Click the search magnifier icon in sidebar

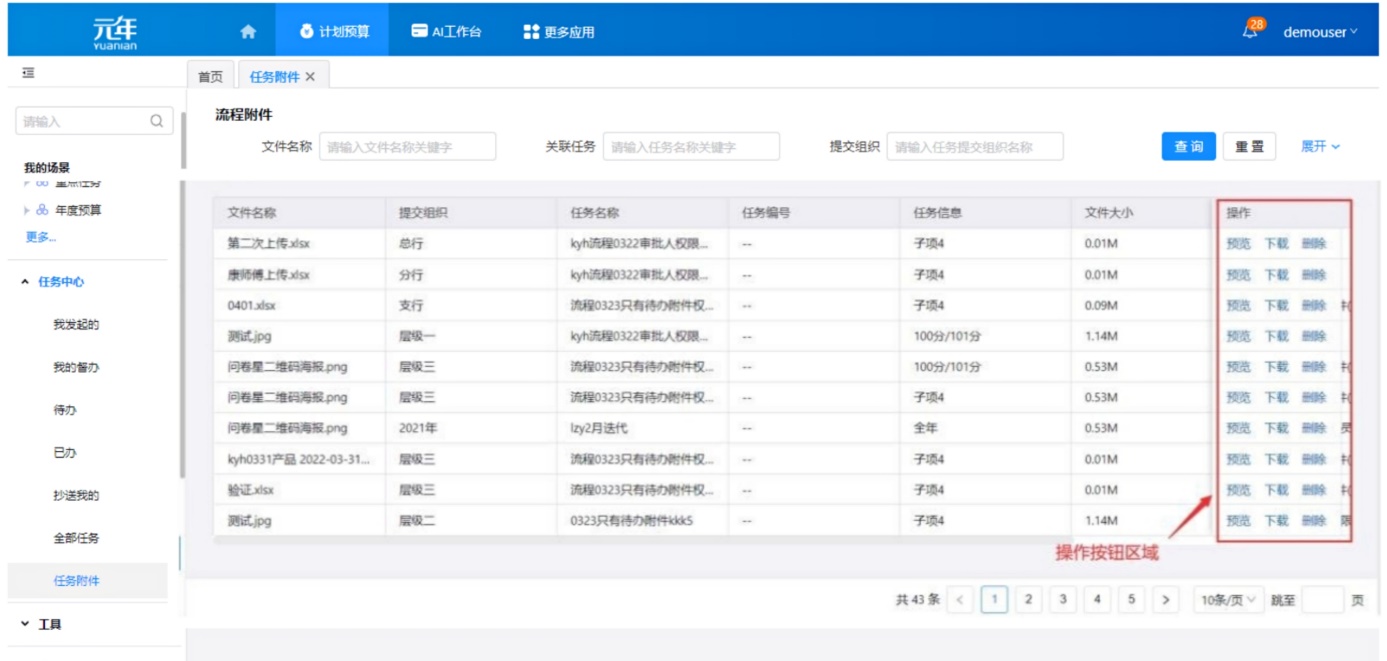coord(157,121)
